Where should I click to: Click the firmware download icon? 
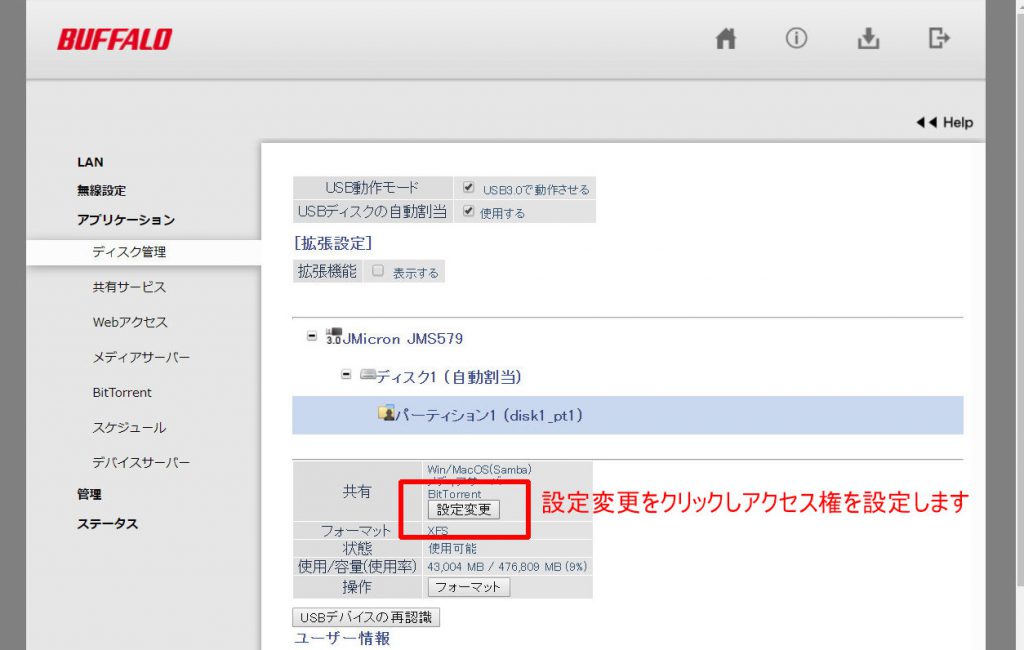[x=868, y=39]
